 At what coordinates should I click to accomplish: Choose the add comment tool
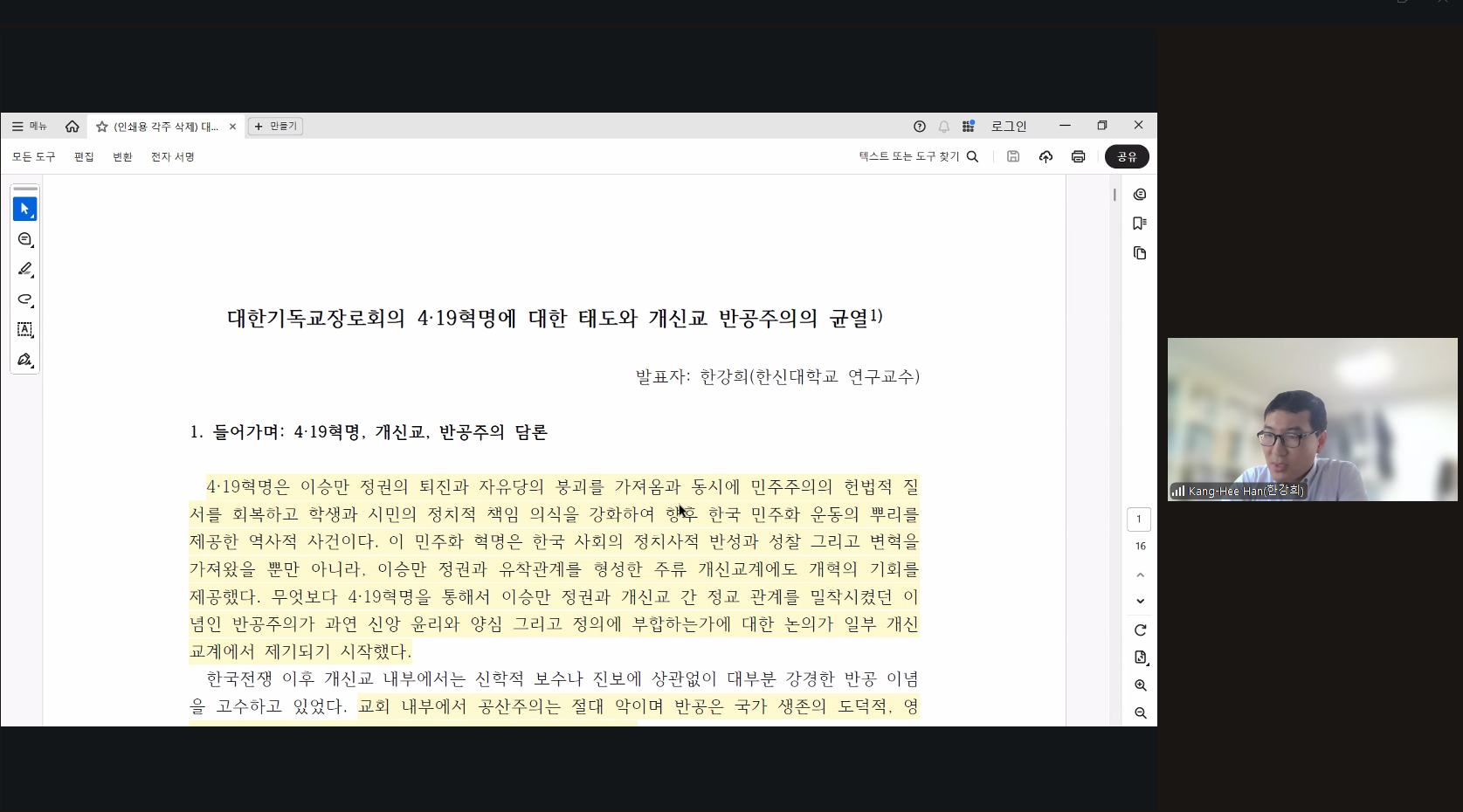pyautogui.click(x=24, y=239)
